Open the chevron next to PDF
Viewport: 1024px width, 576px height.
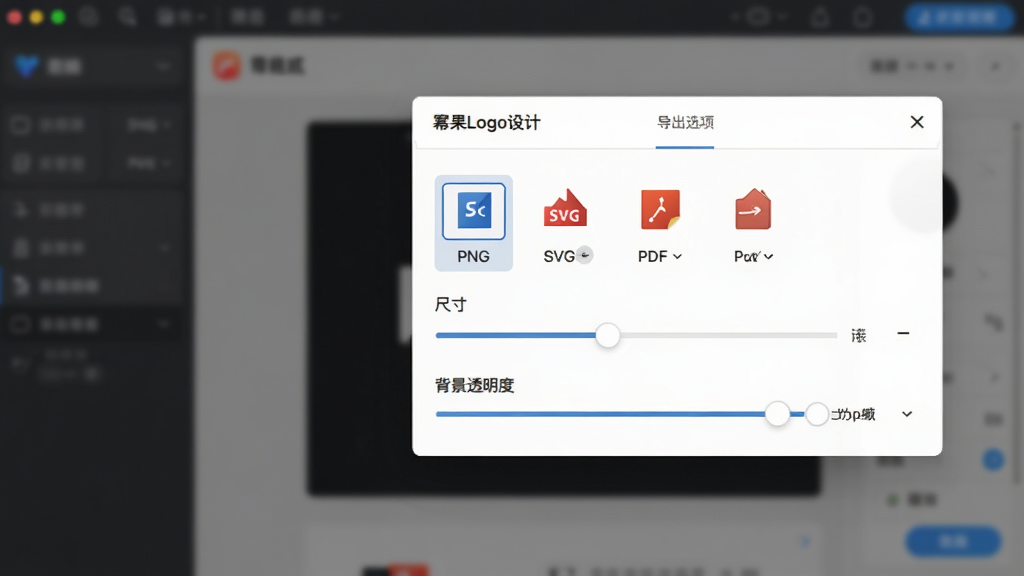[677, 257]
